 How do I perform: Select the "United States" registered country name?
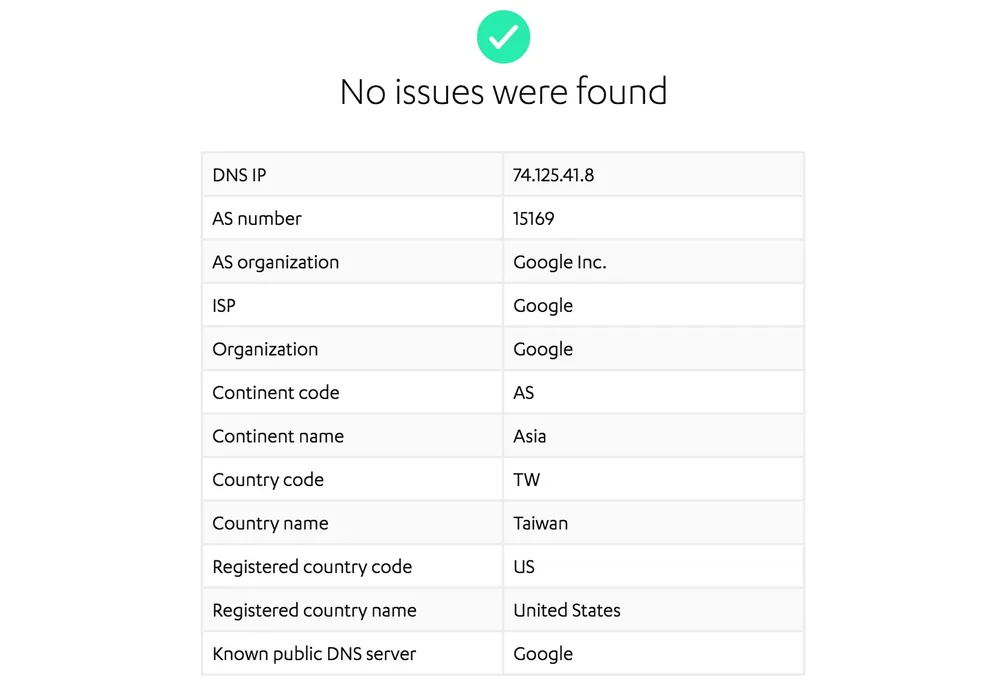(x=567, y=610)
